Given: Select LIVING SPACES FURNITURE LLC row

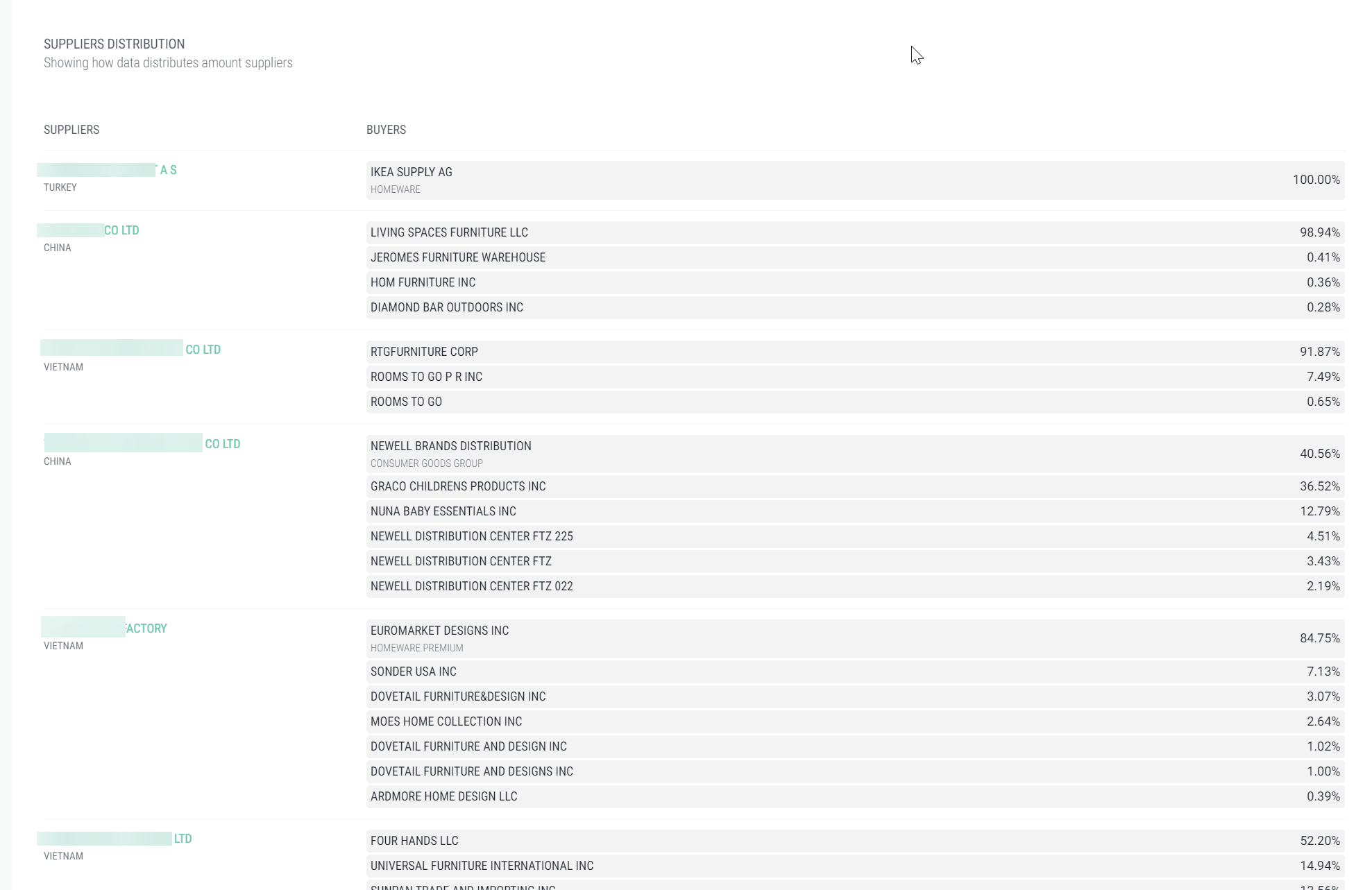Looking at the screenshot, I should click(854, 232).
